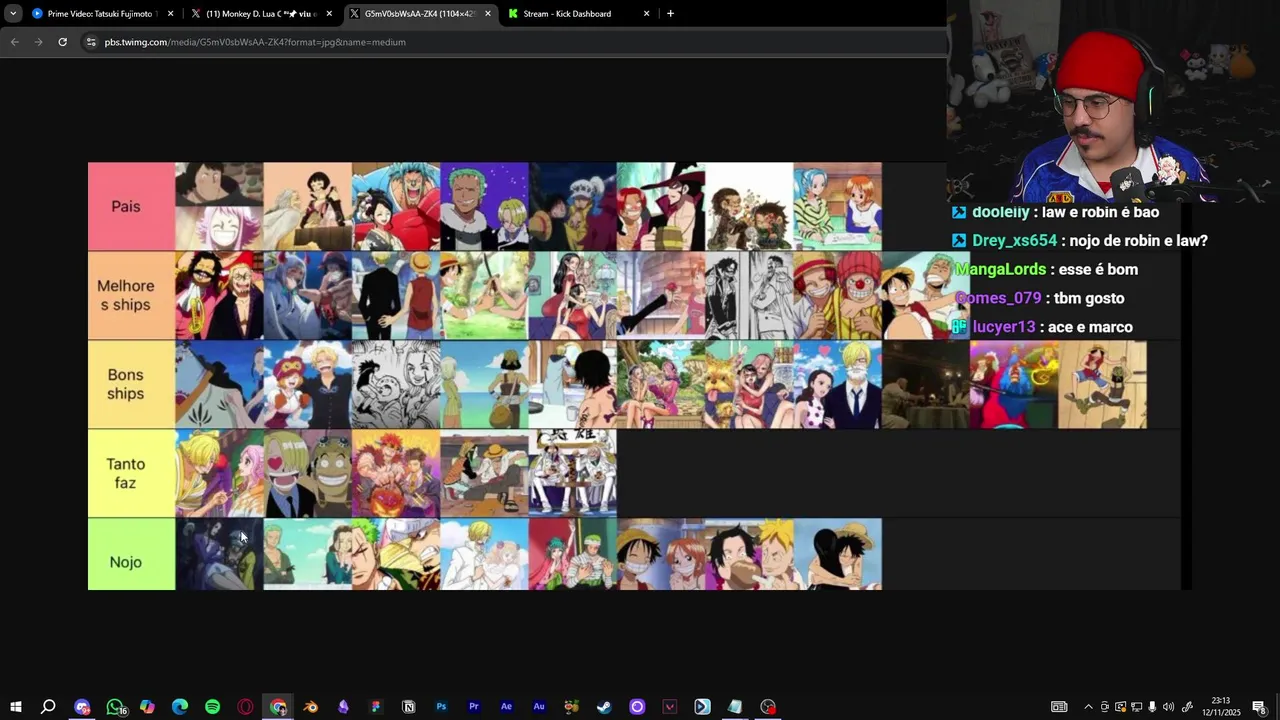Expand the hidden system tray icons
Viewport: 1280px width, 720px height.
pos(1088,707)
